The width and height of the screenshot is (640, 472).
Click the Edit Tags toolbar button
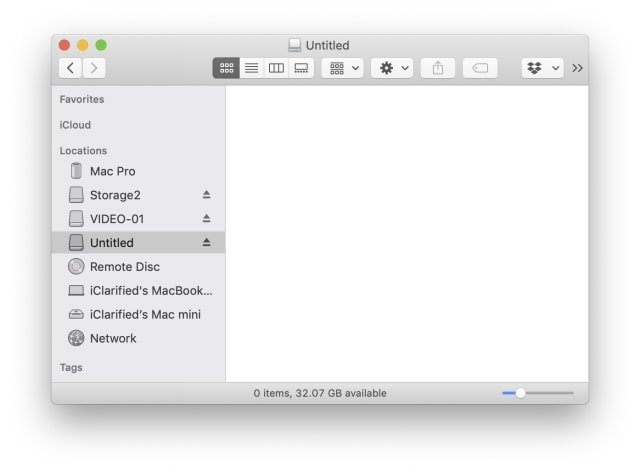click(480, 68)
